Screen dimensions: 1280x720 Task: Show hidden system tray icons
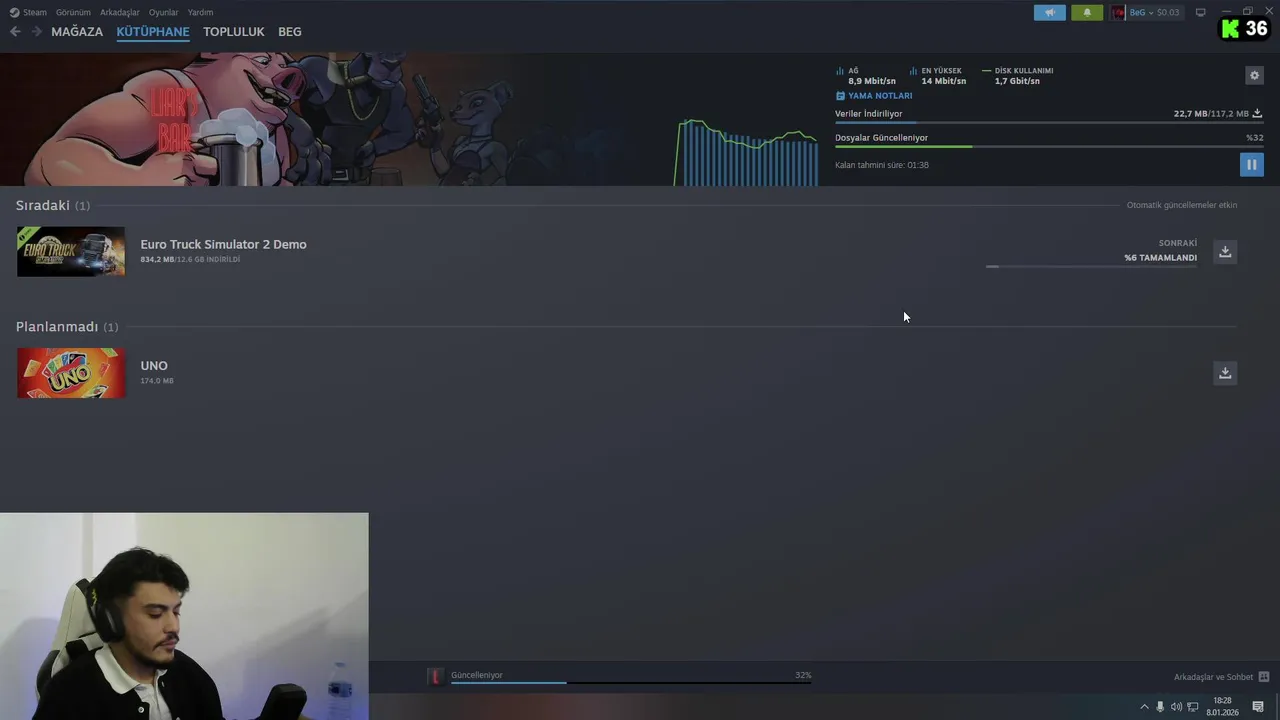click(x=1145, y=707)
